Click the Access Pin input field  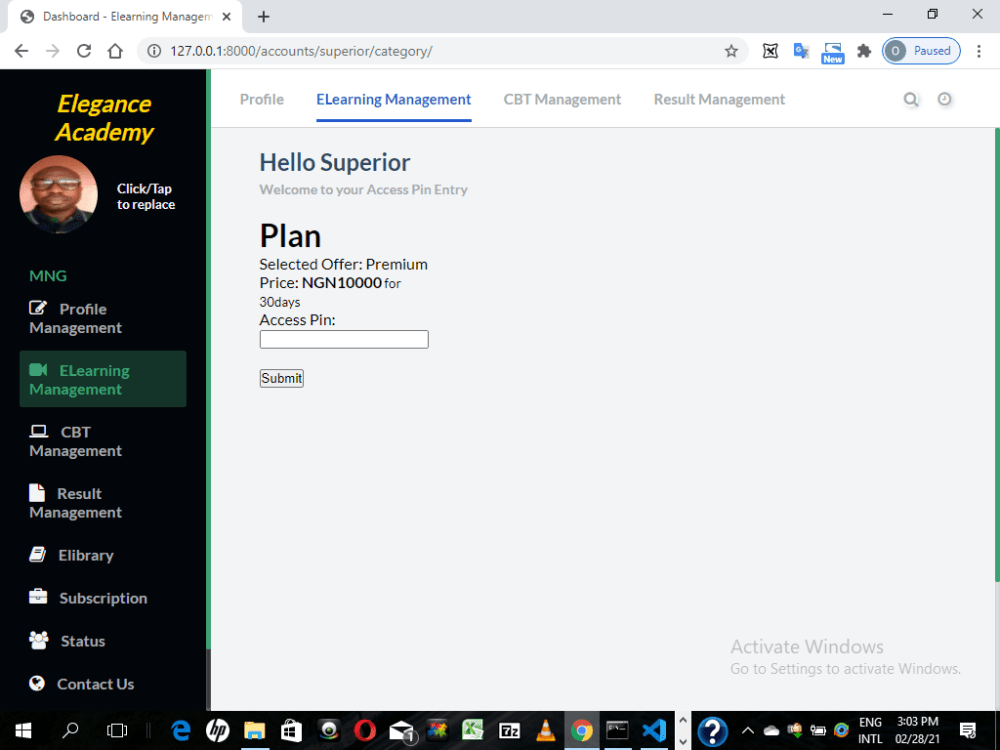tap(344, 339)
